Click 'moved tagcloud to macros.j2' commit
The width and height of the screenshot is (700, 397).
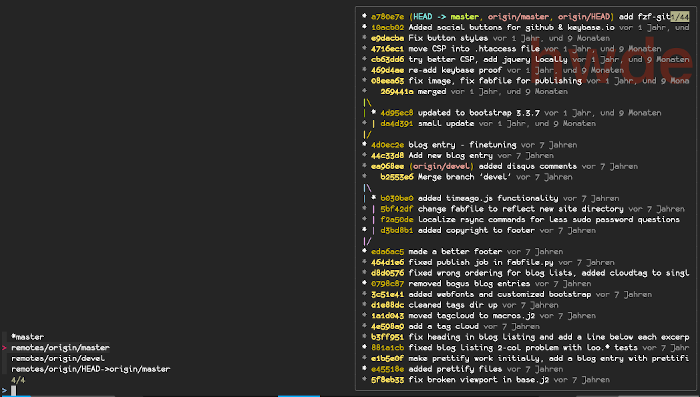[x=471, y=316]
